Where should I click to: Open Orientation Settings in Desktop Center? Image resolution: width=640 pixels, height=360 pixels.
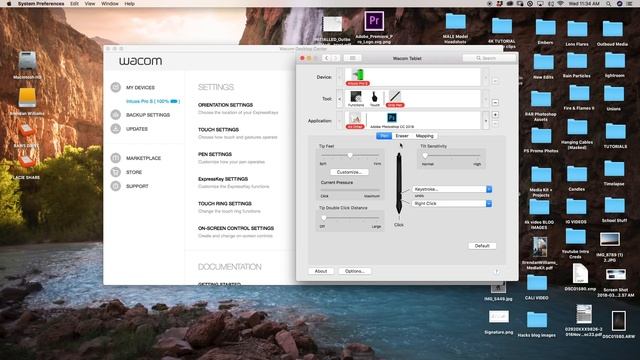225,105
